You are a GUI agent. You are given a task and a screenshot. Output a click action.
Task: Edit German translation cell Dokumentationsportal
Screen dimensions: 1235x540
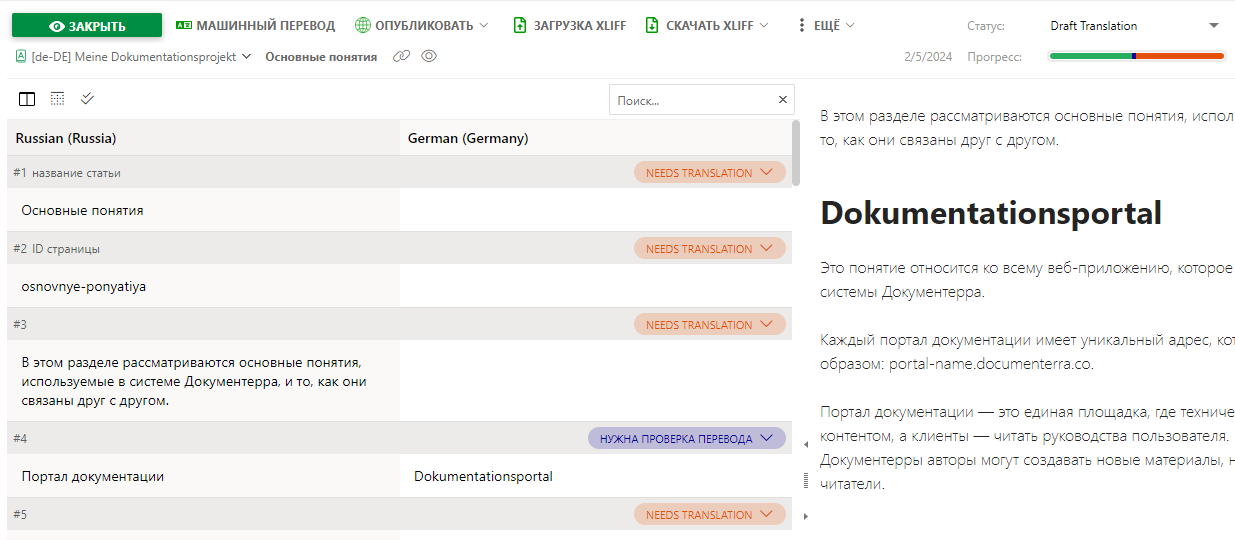point(595,477)
